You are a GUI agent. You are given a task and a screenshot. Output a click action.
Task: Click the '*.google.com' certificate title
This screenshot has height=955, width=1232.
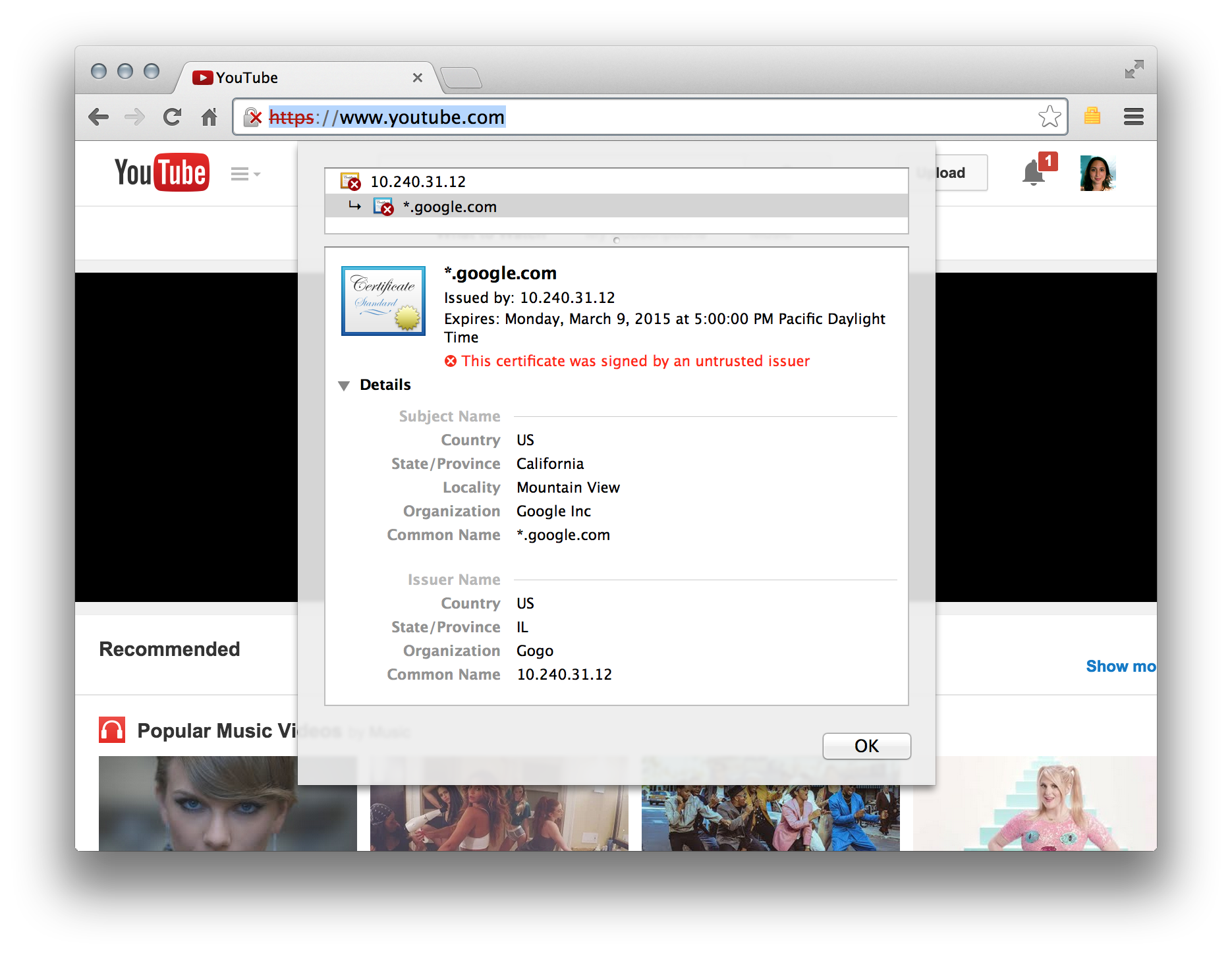click(x=501, y=273)
